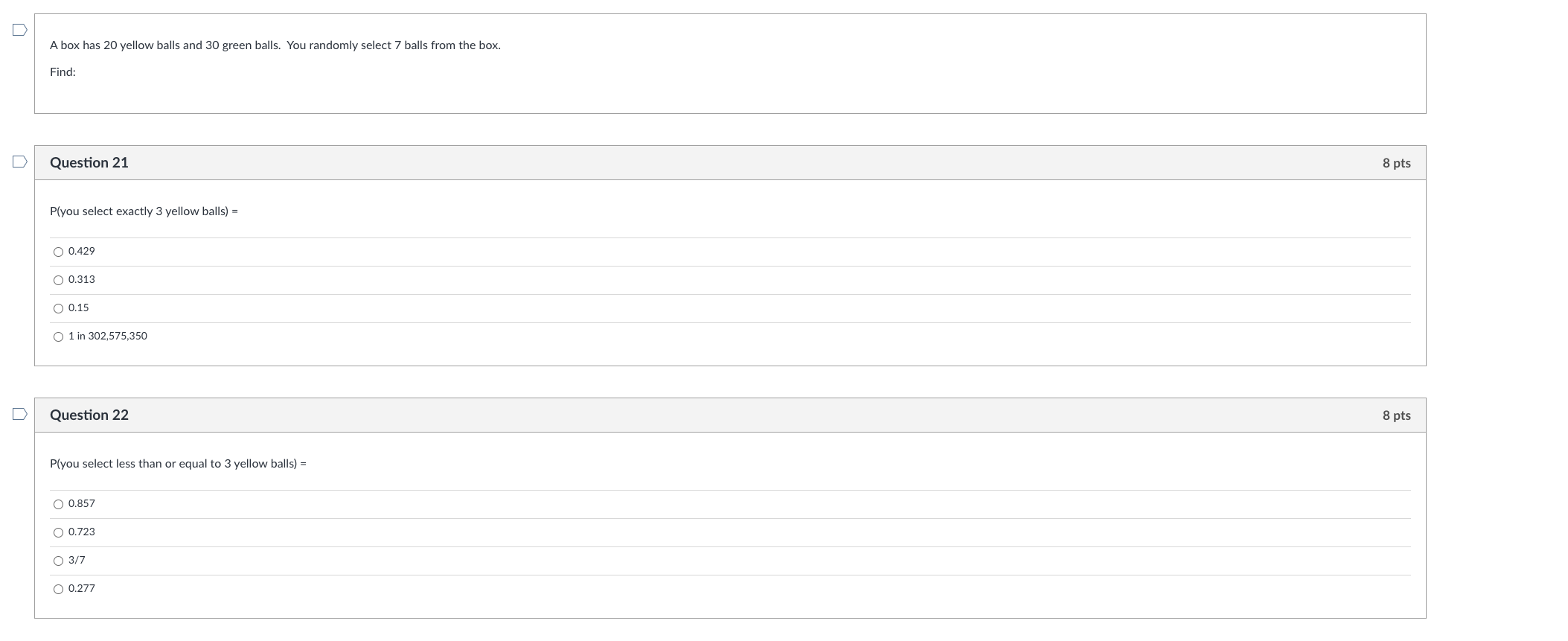Select answer 0.313 for Question 21
Image resolution: width=1568 pixels, height=641 pixels.
click(58, 280)
